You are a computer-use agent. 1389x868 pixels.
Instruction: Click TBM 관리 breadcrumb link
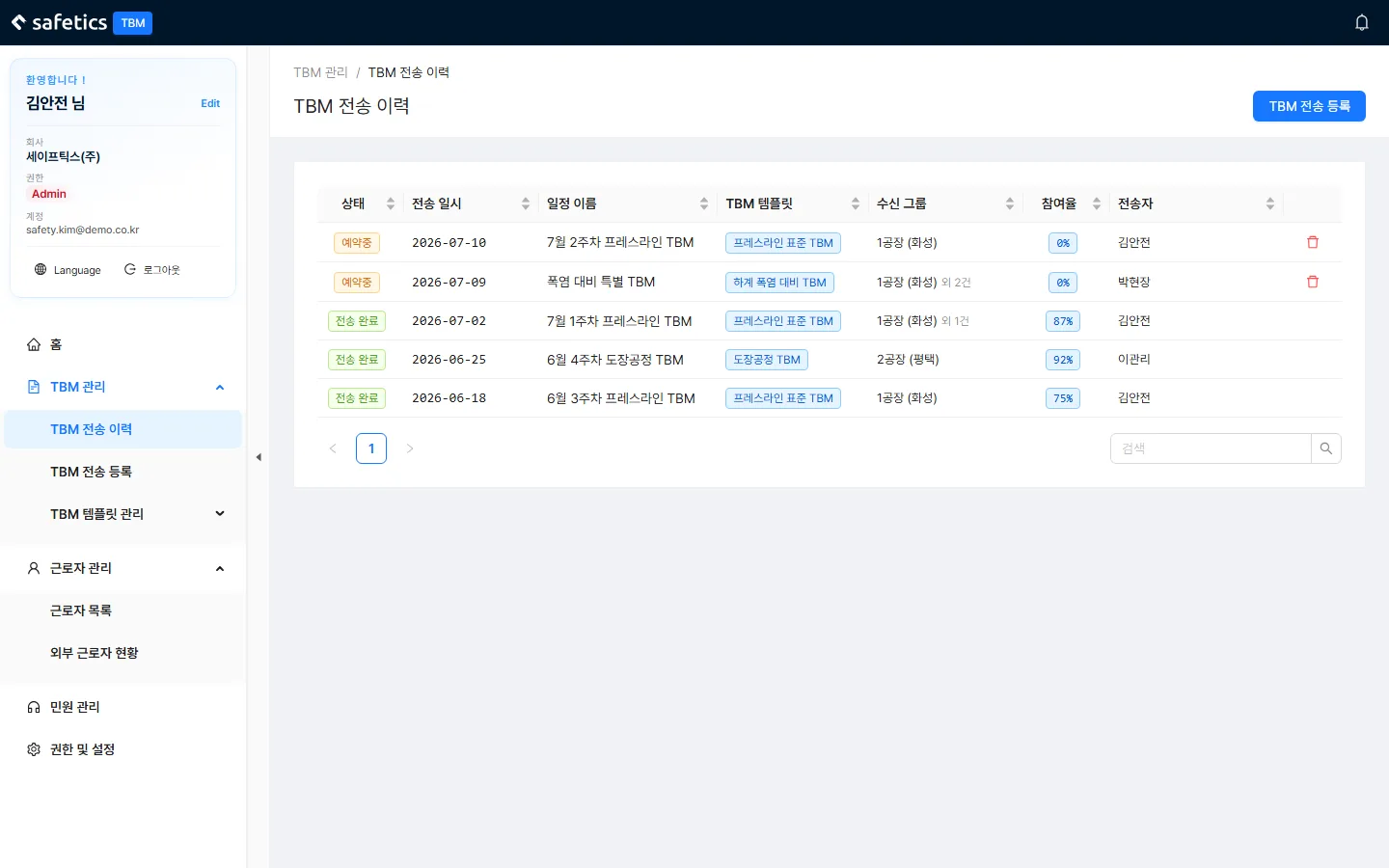tap(320, 72)
